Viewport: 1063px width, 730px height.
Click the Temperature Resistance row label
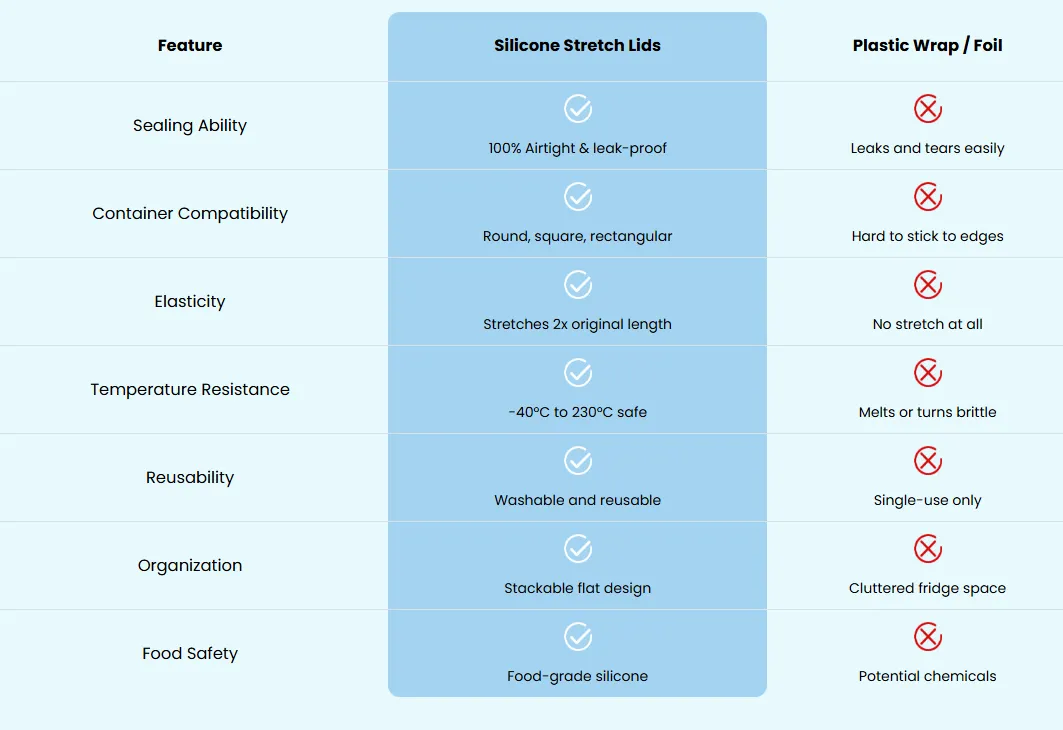(190, 390)
